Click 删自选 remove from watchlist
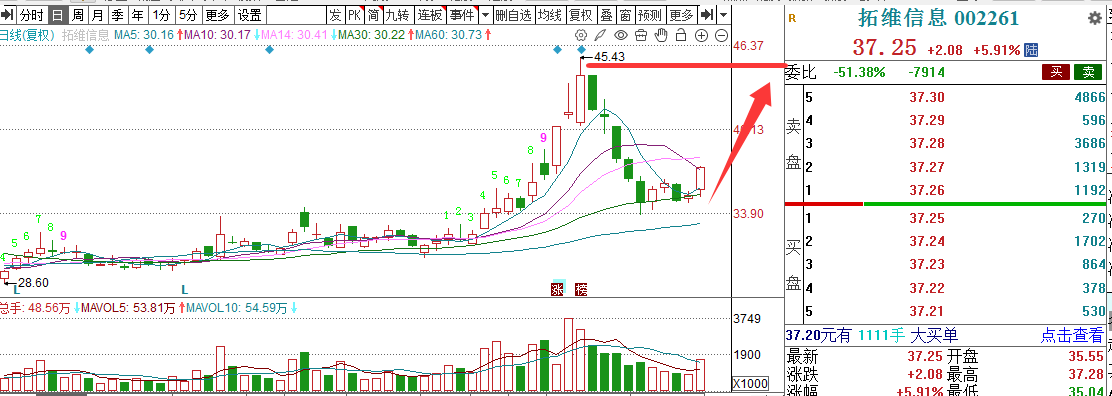The height and width of the screenshot is (396, 1112). pyautogui.click(x=513, y=15)
